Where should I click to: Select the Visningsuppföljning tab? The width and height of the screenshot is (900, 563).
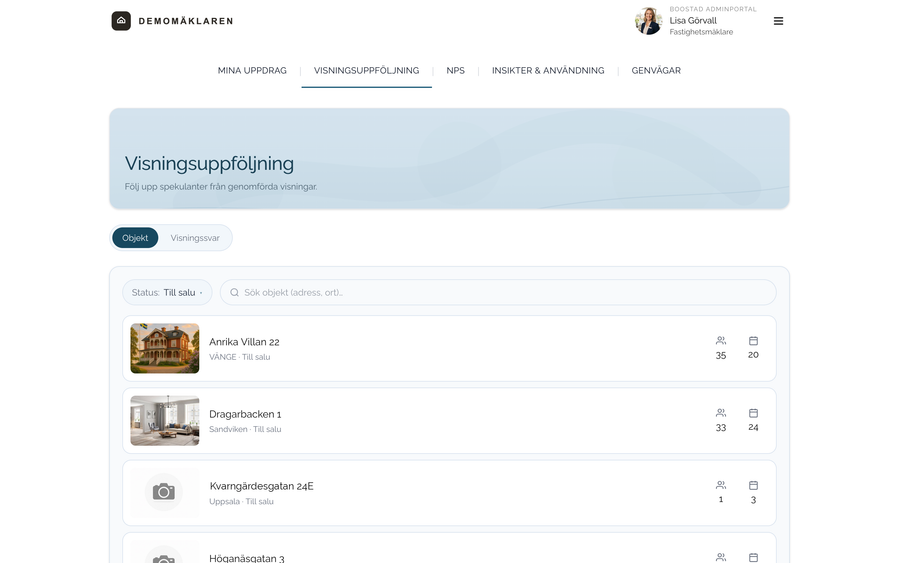pos(366,71)
